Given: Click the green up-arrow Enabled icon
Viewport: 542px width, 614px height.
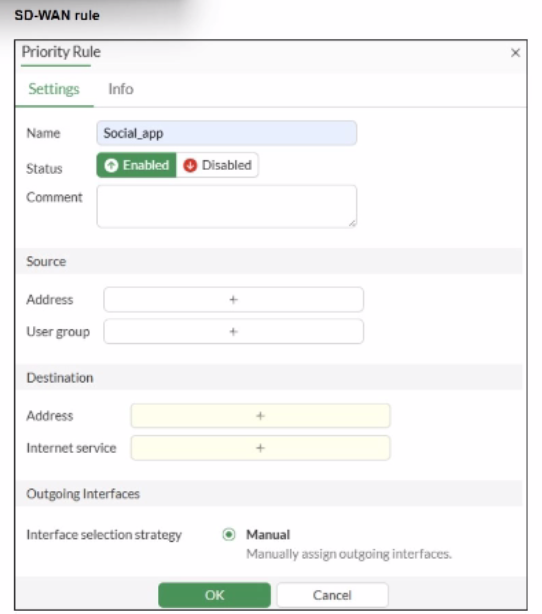Looking at the screenshot, I should coord(111,165).
